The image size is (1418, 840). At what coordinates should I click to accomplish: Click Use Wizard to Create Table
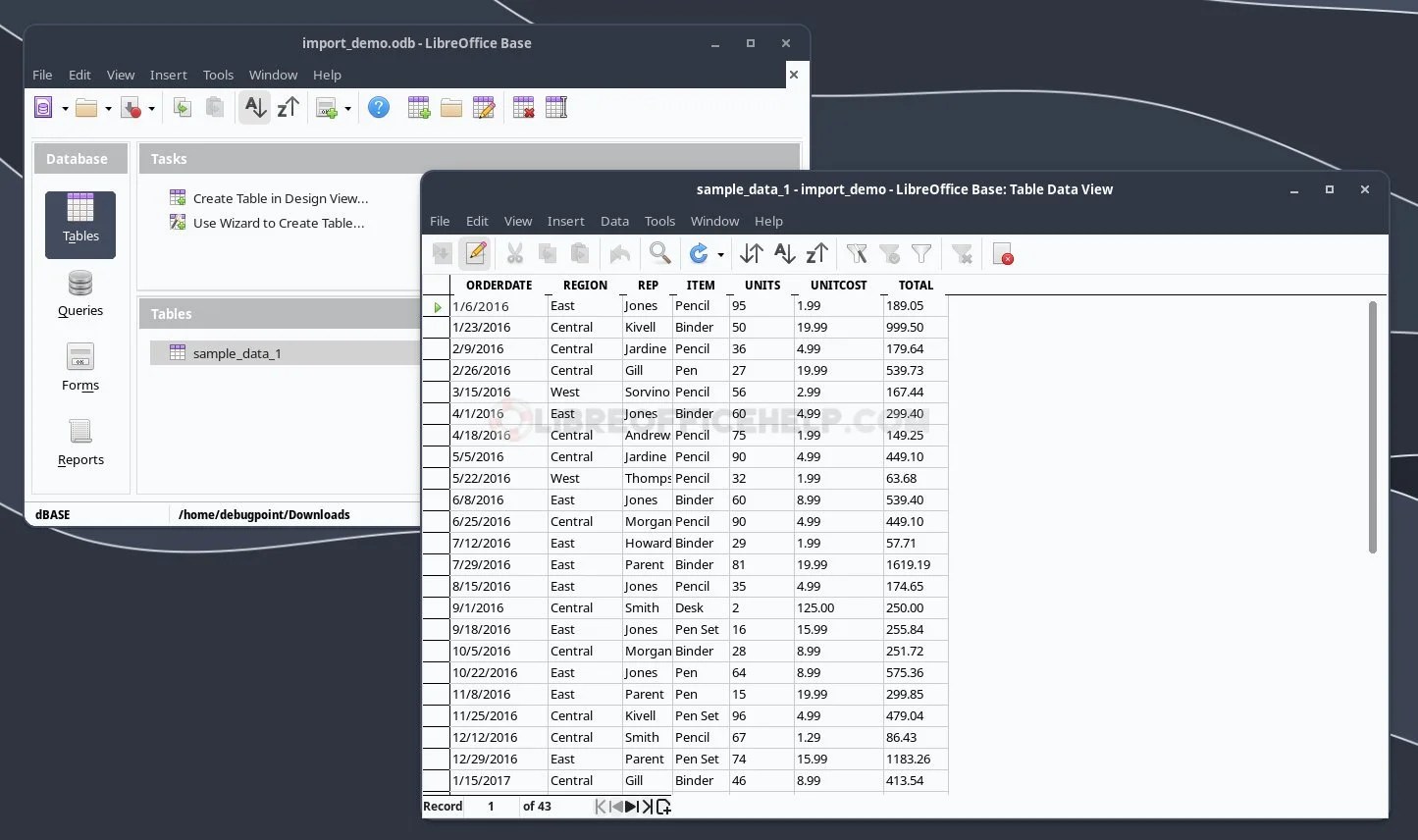278,223
